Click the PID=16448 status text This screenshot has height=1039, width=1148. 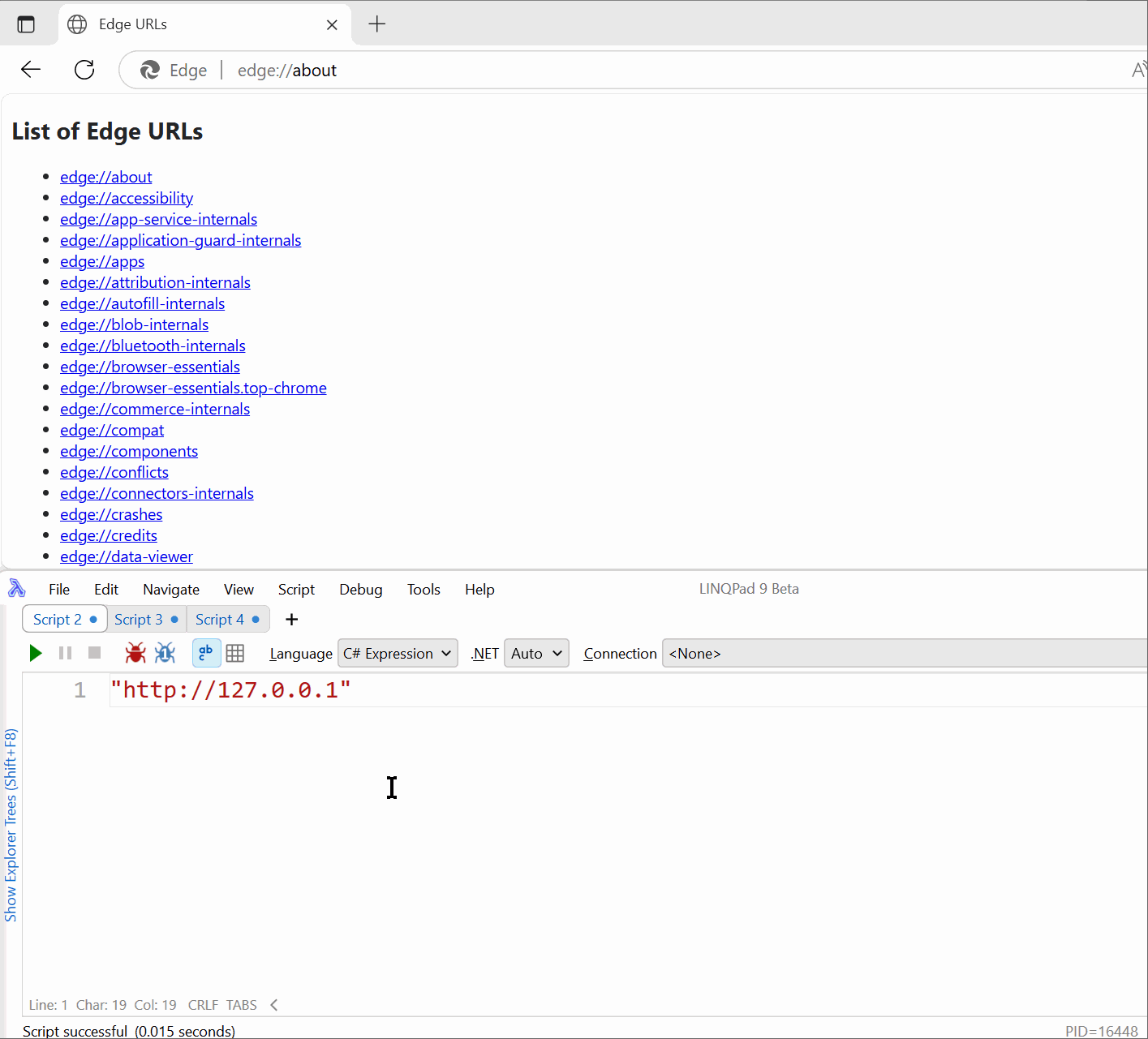[1101, 1031]
